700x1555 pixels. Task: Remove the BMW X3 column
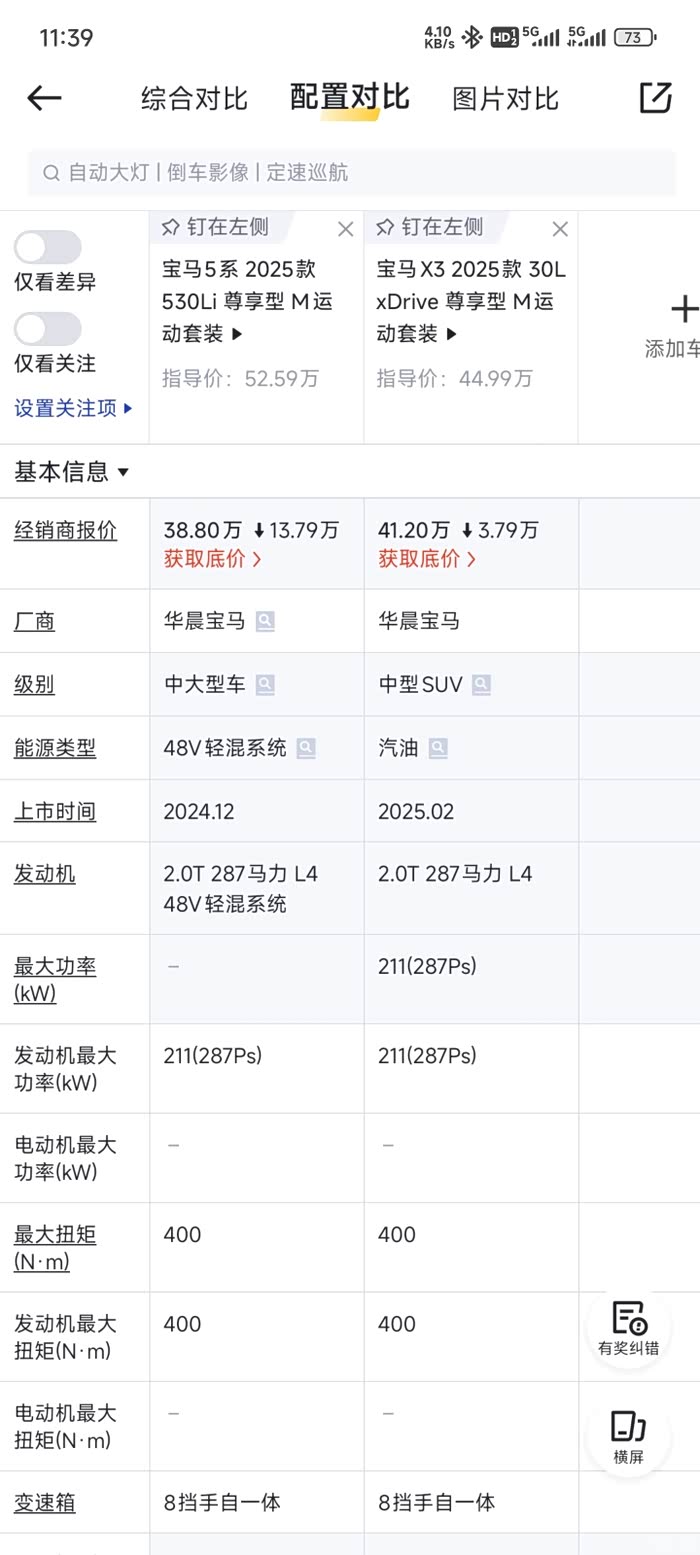560,229
